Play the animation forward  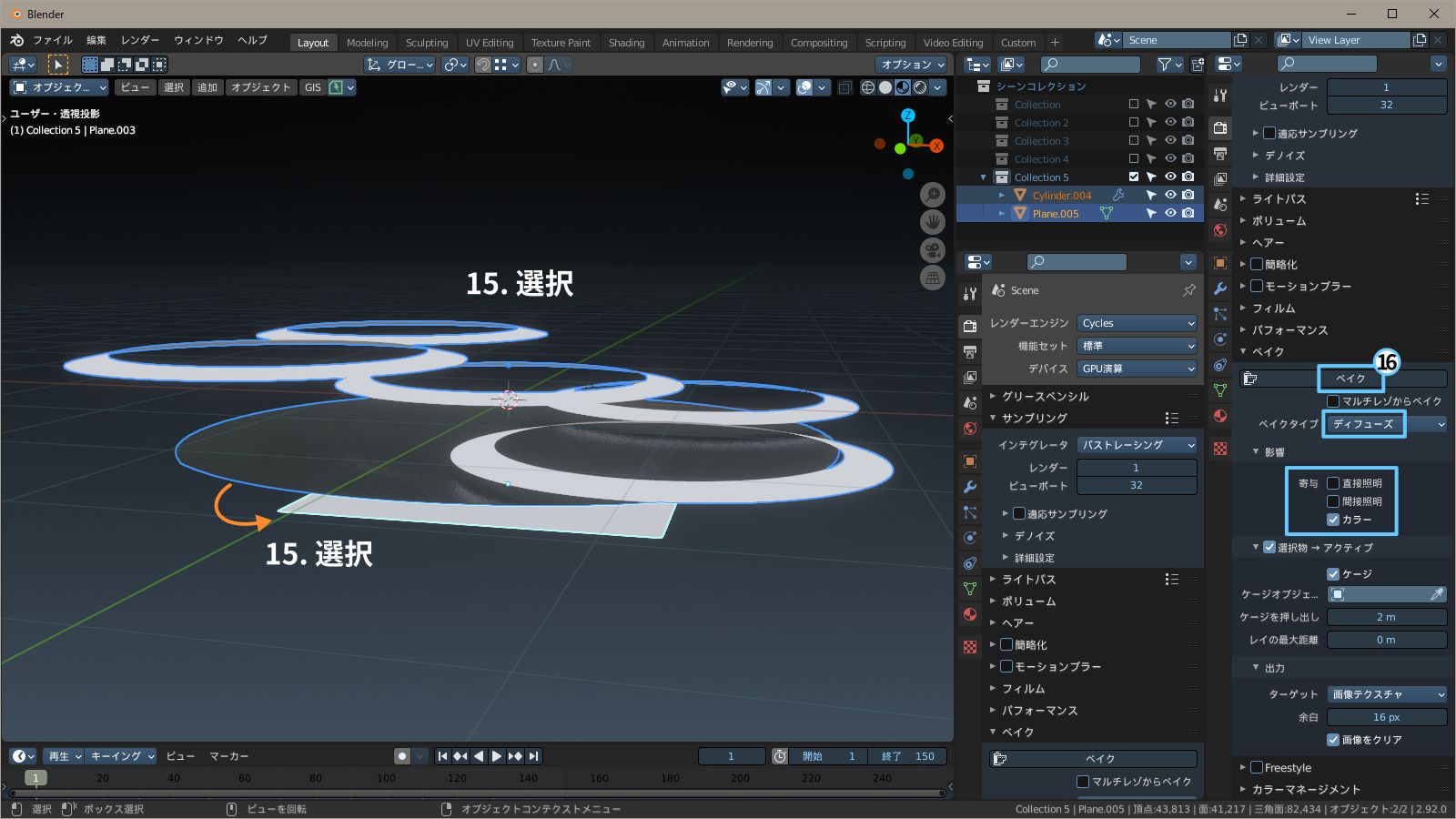coord(497,756)
